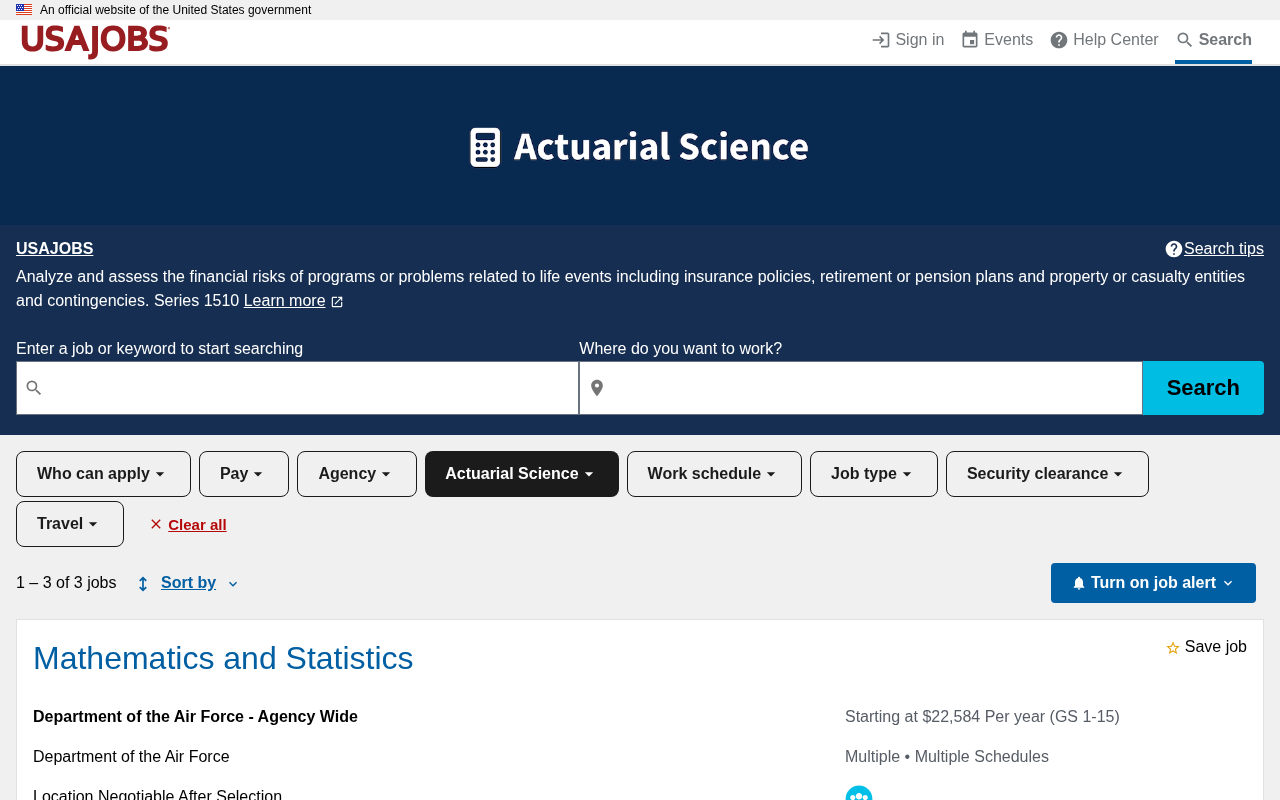Open the Security clearance filter
This screenshot has width=1280, height=800.
click(1047, 474)
